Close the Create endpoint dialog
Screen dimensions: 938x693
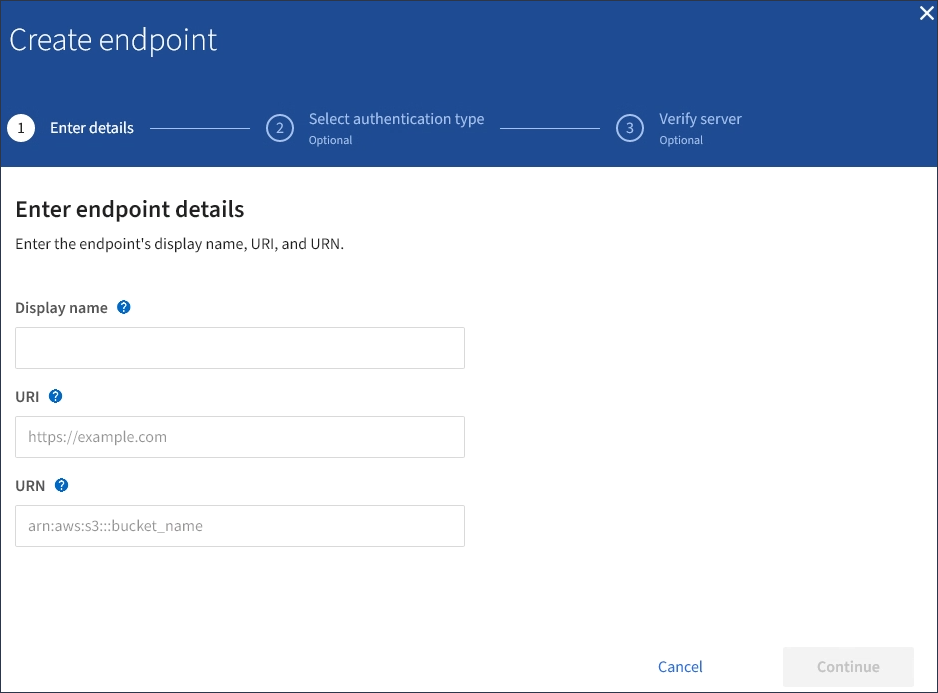point(925,13)
